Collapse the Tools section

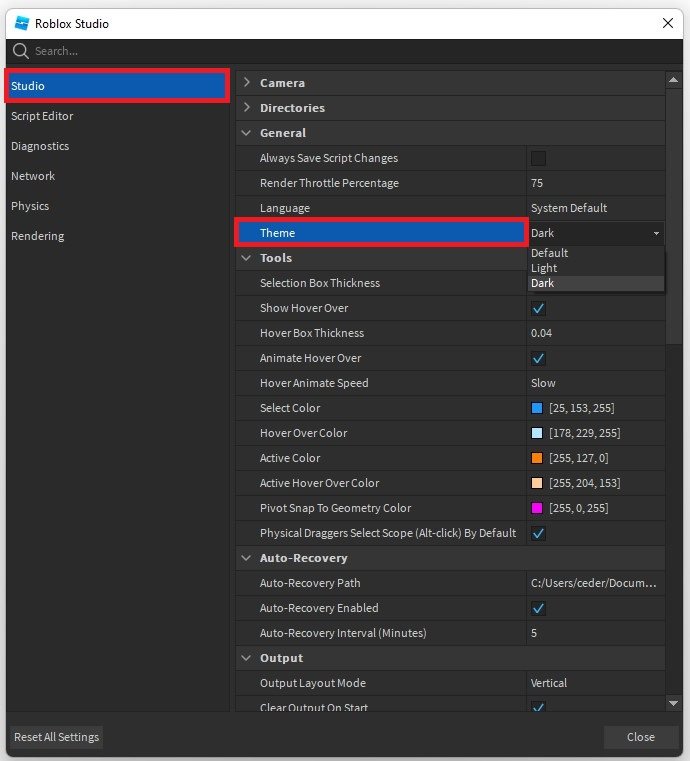click(x=246, y=258)
